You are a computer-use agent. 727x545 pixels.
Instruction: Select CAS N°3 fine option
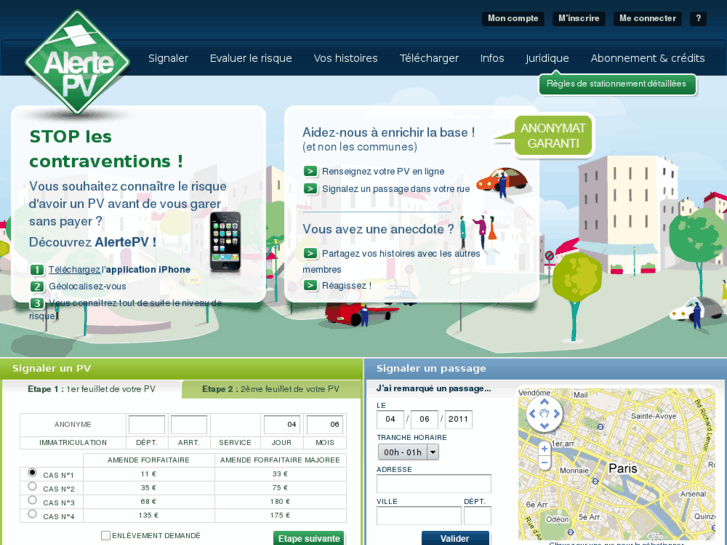pos(32,500)
